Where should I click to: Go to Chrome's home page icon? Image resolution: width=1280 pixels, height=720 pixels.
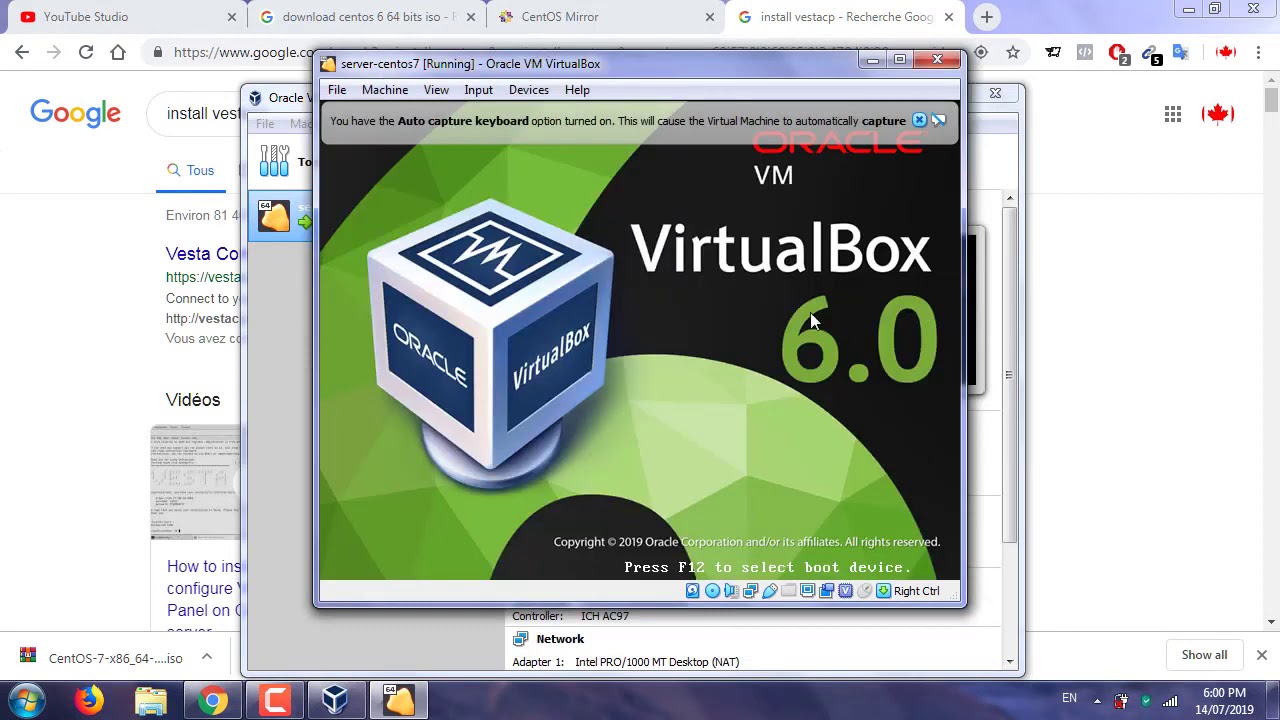(118, 52)
